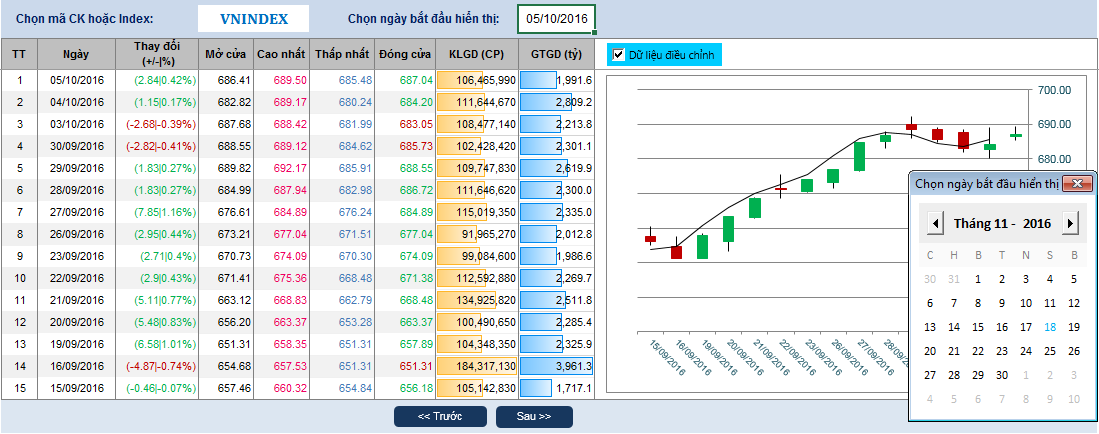Click the Sau >> button
The width and height of the screenshot is (1099, 434).
click(534, 416)
